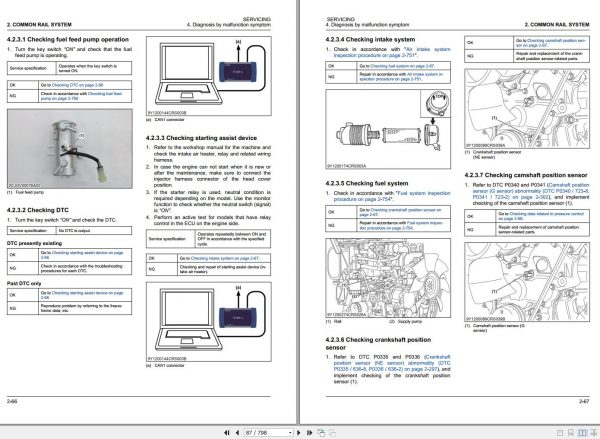Click the greyed next view icon

click(x=332, y=433)
